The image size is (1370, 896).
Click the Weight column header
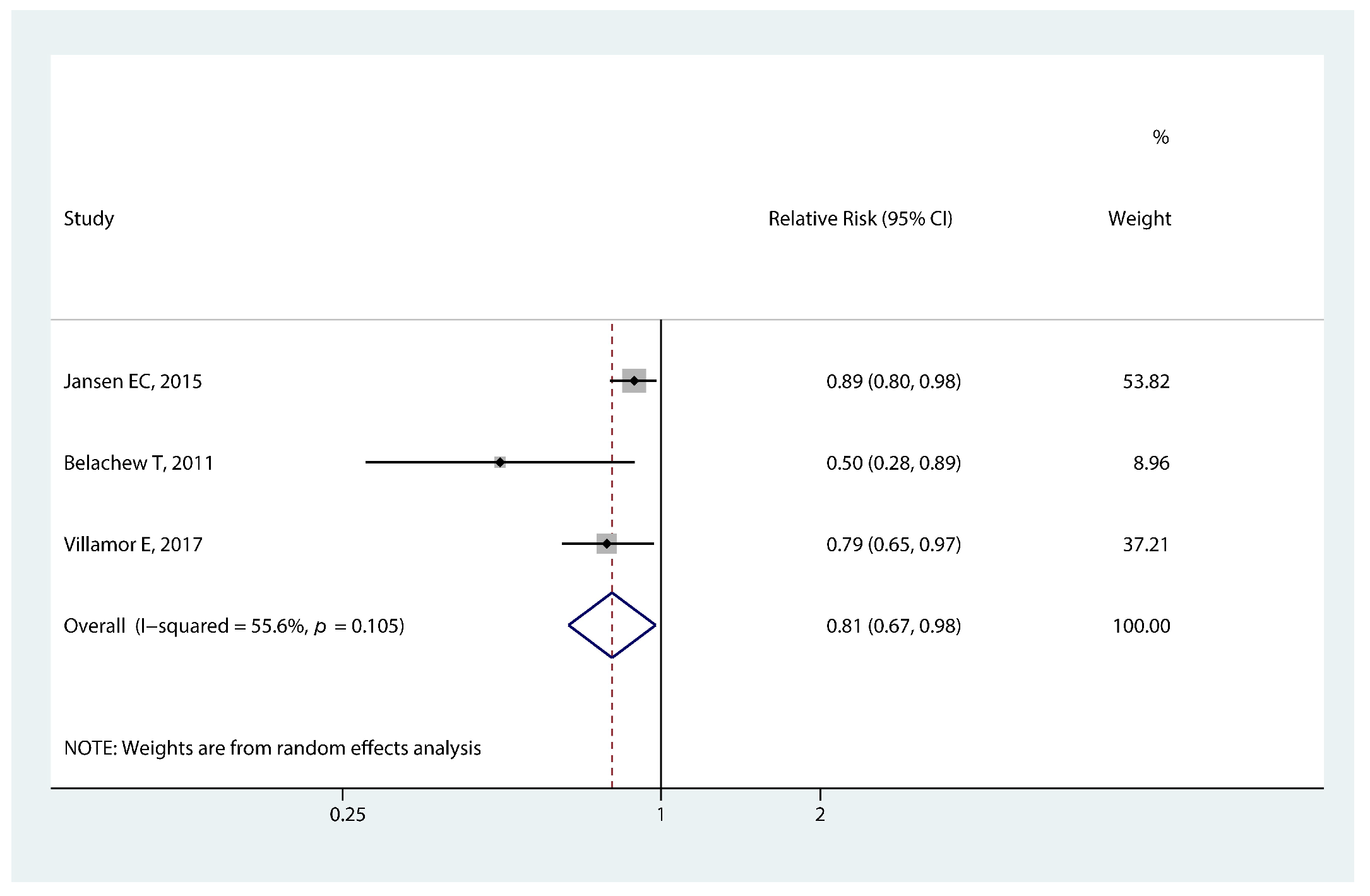[1139, 218]
